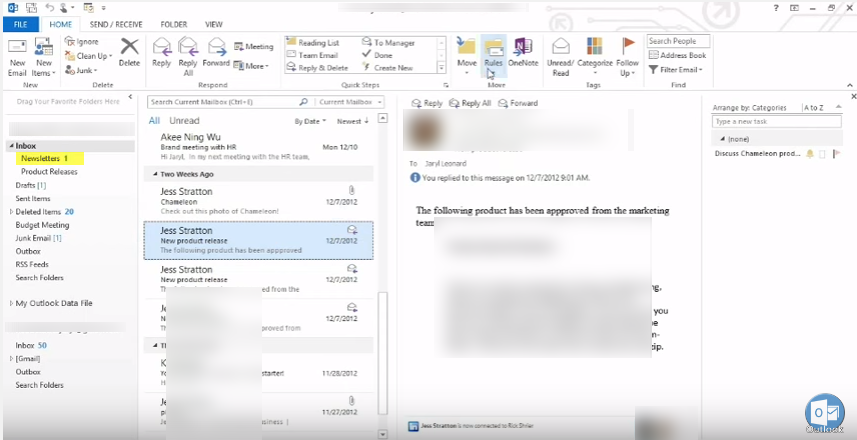The image size is (857, 440).
Task: Click Reply All in the reading pane
Action: click(x=470, y=103)
